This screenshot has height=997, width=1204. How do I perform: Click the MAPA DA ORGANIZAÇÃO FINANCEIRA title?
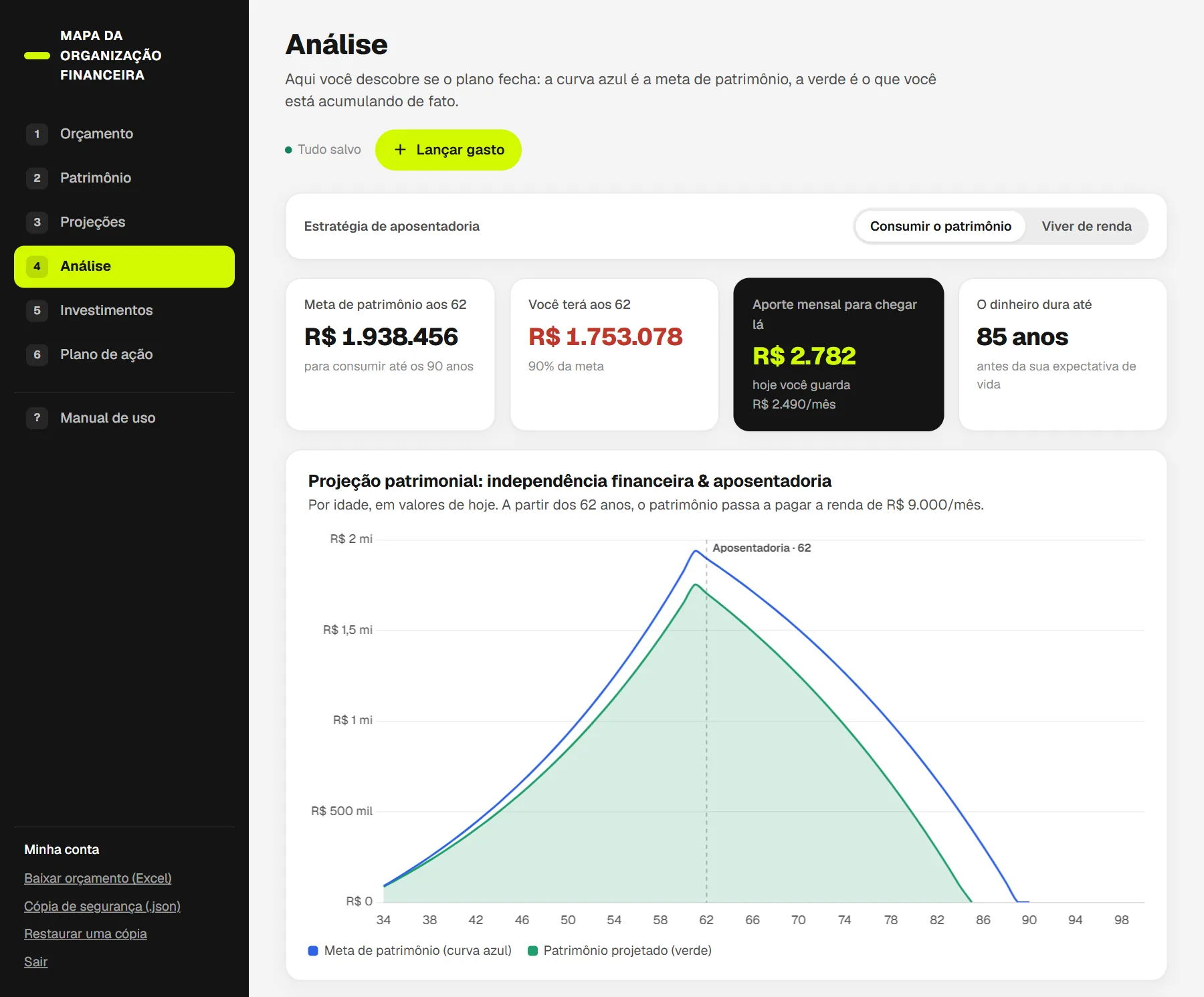coord(111,56)
